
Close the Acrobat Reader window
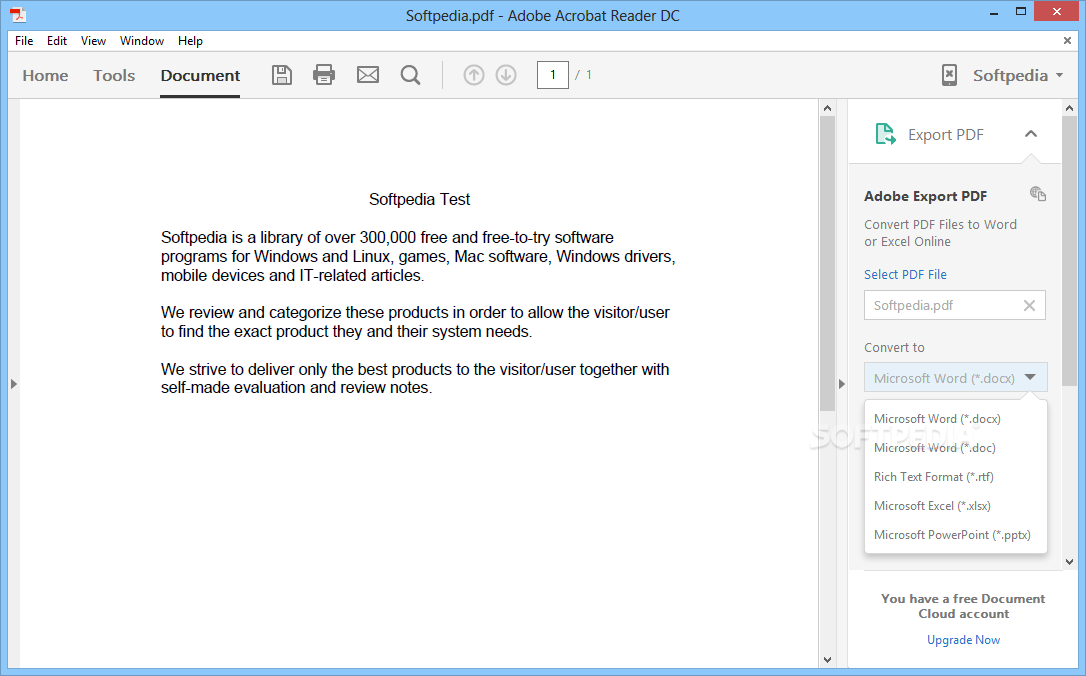(1057, 12)
